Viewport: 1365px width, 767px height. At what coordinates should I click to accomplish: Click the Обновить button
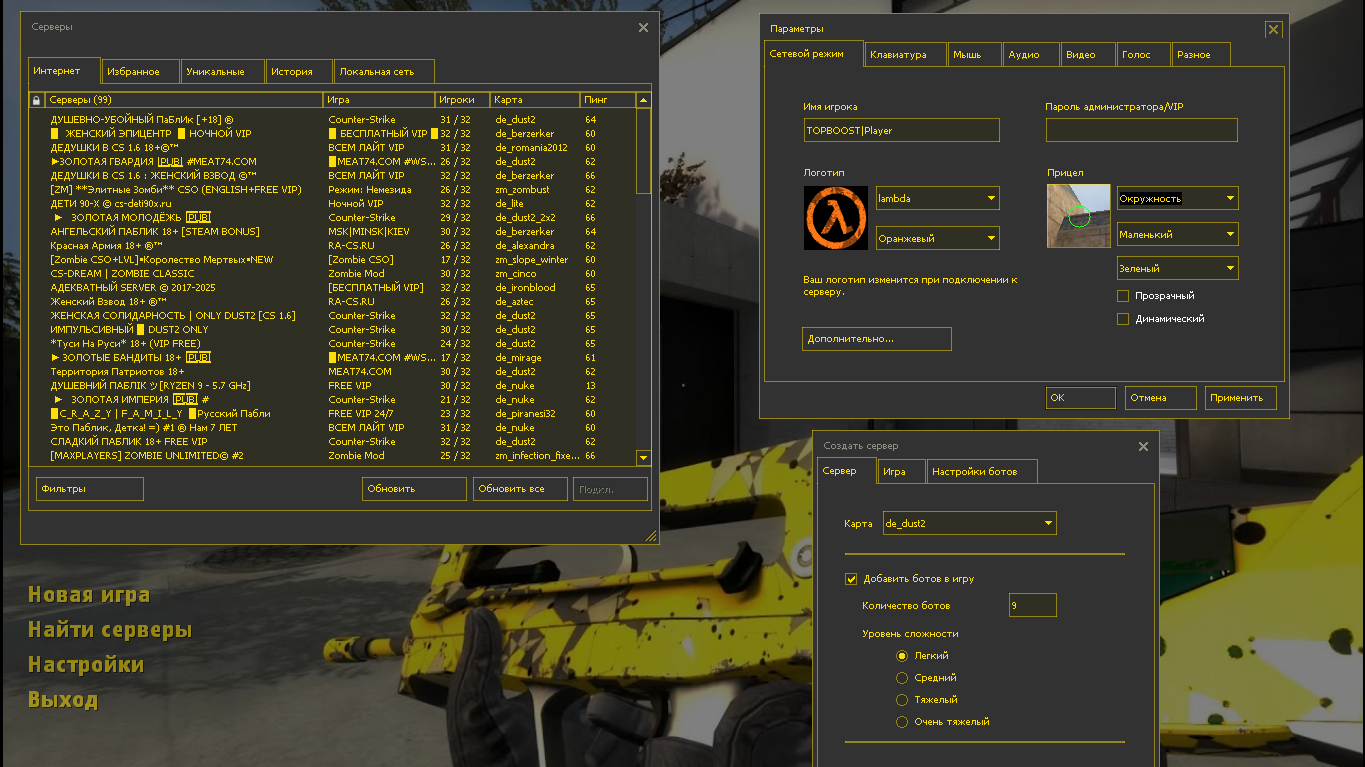(414, 489)
